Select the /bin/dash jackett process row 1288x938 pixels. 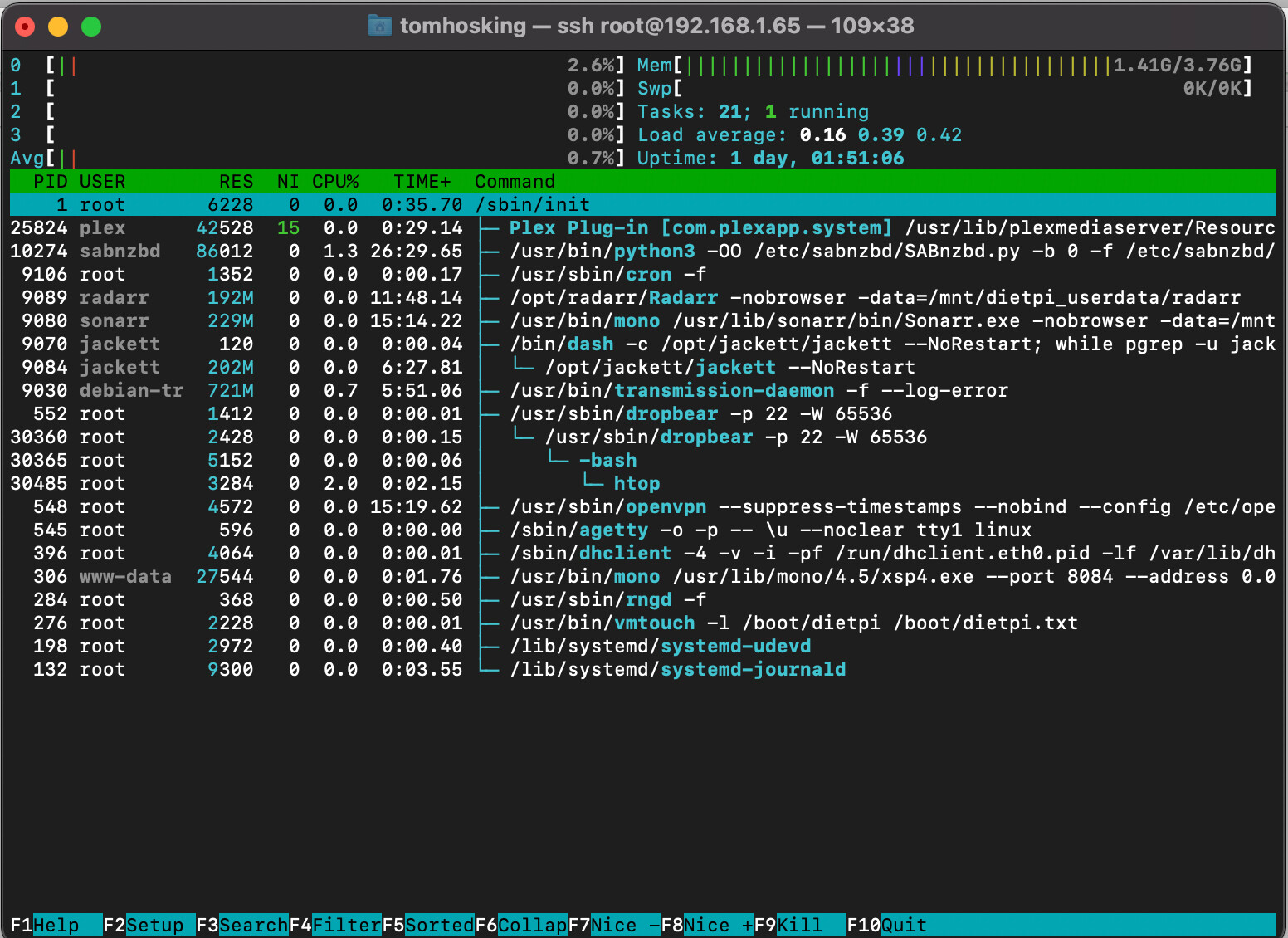tap(643, 344)
